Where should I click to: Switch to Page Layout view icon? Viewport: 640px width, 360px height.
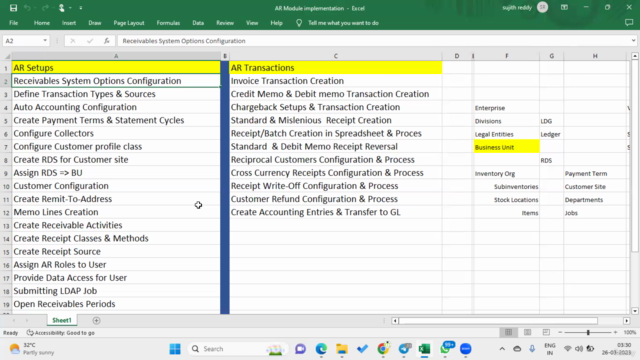click(x=527, y=333)
